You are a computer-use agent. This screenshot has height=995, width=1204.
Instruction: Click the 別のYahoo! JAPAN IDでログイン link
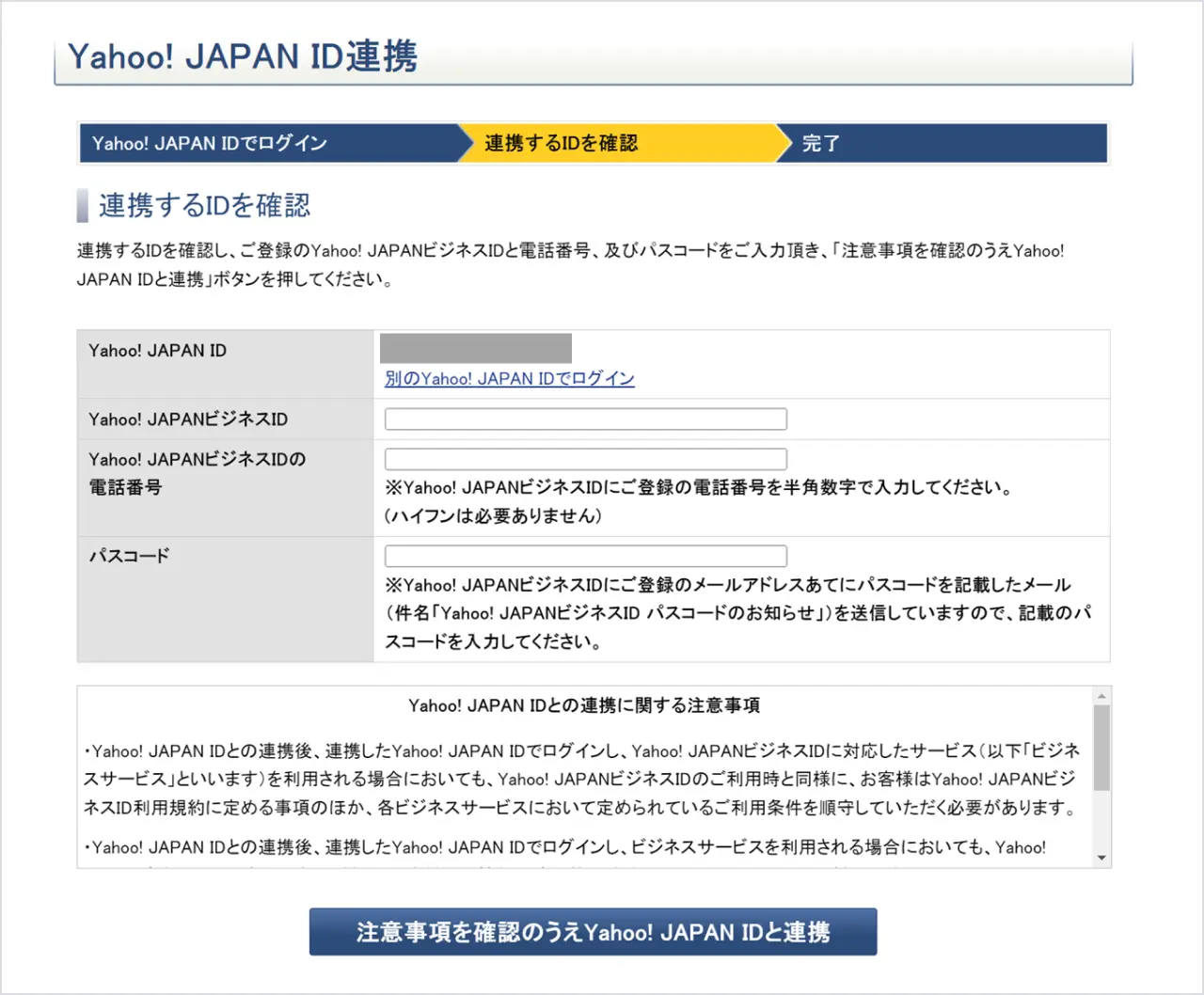pos(510,378)
